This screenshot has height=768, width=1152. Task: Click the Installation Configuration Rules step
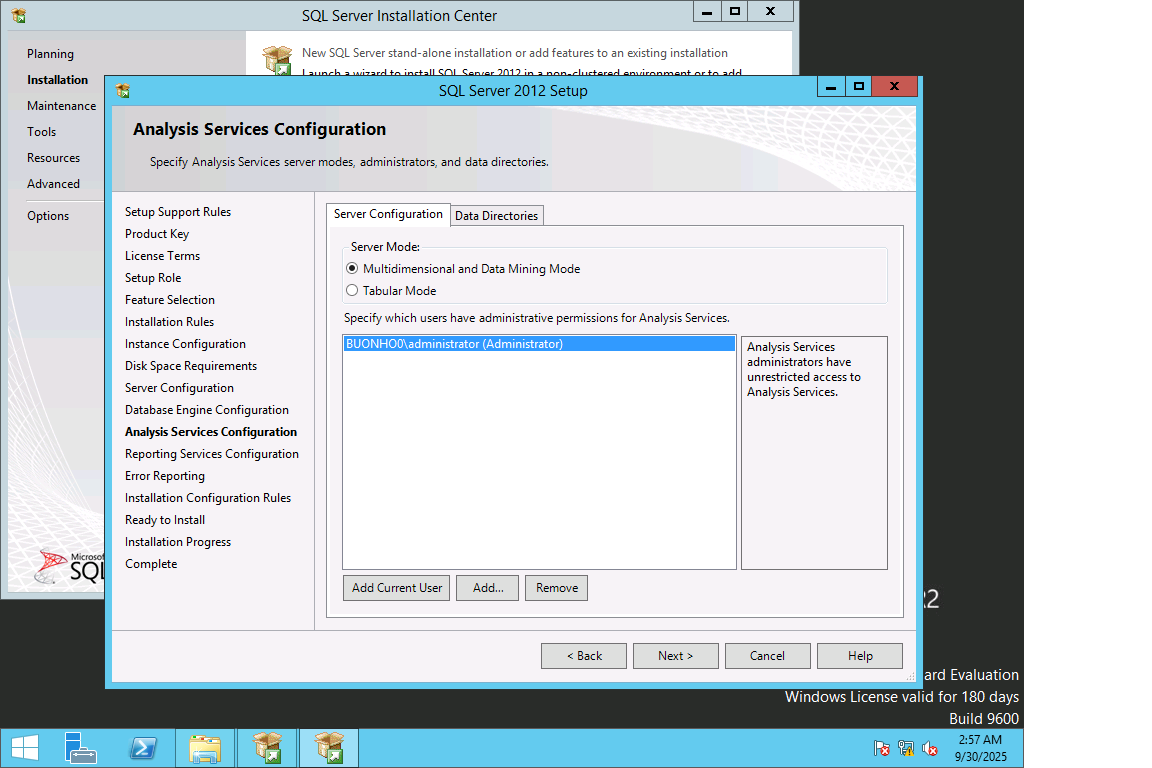pyautogui.click(x=208, y=498)
